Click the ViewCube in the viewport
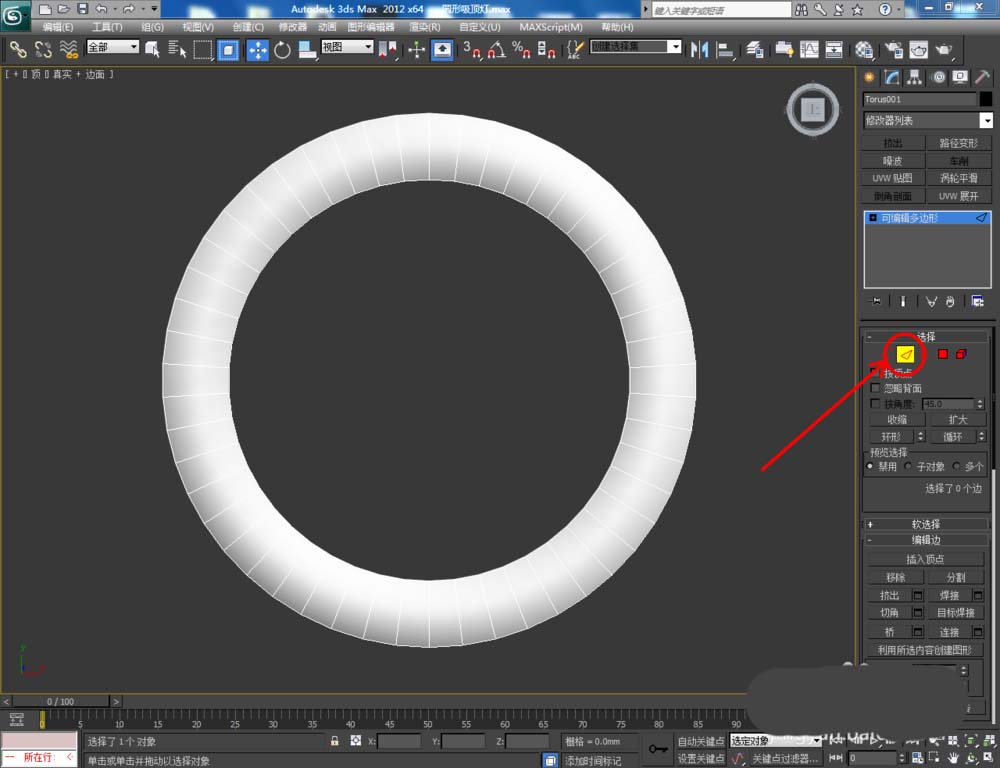Screen dimensions: 1000x768 [x=813, y=108]
